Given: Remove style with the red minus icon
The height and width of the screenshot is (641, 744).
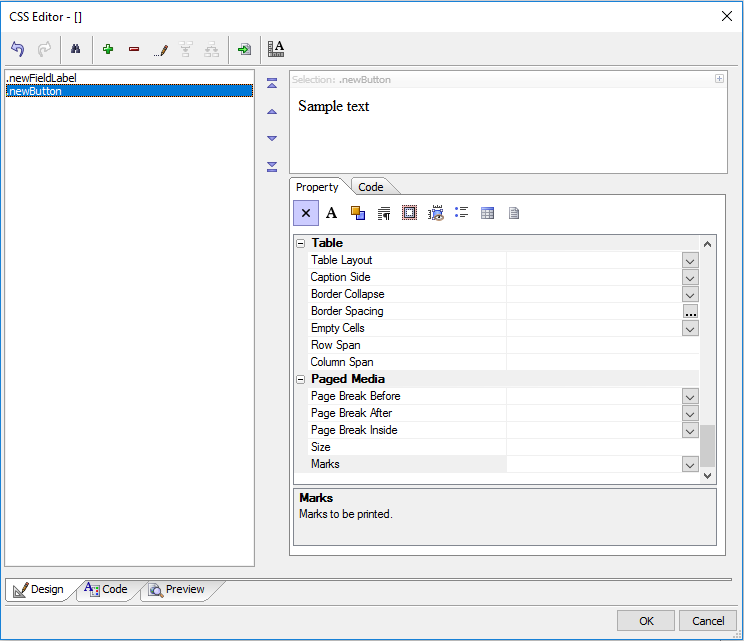Looking at the screenshot, I should click(x=134, y=49).
